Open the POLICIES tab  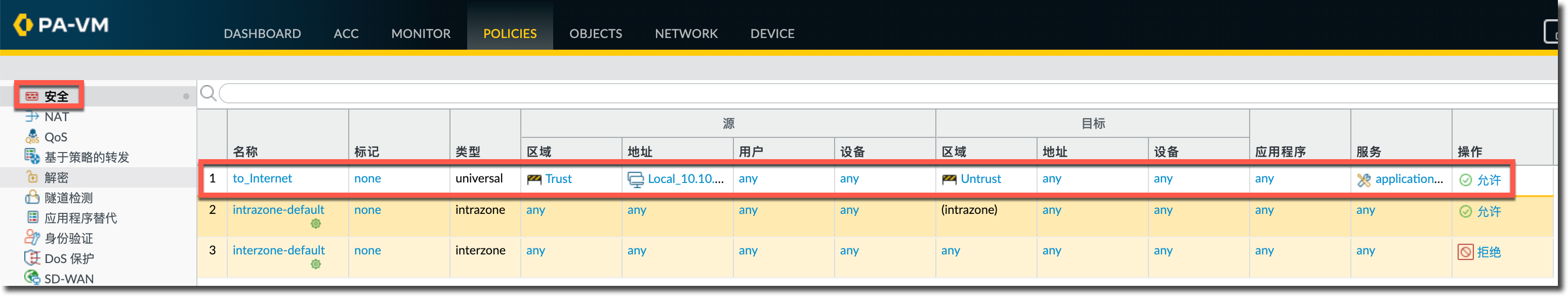click(x=510, y=33)
